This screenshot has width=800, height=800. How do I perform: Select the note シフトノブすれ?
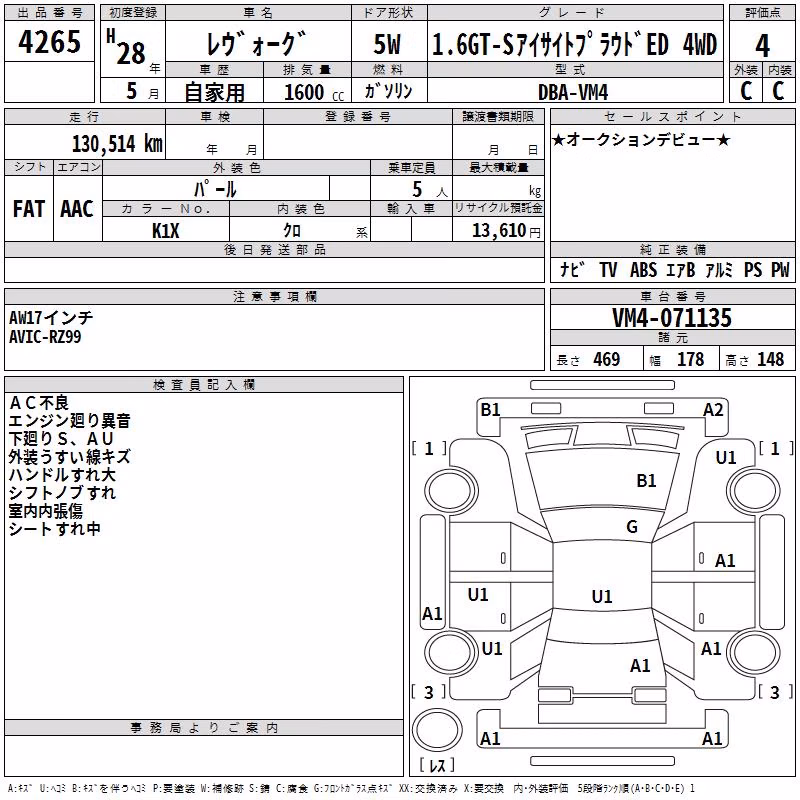coord(62,492)
